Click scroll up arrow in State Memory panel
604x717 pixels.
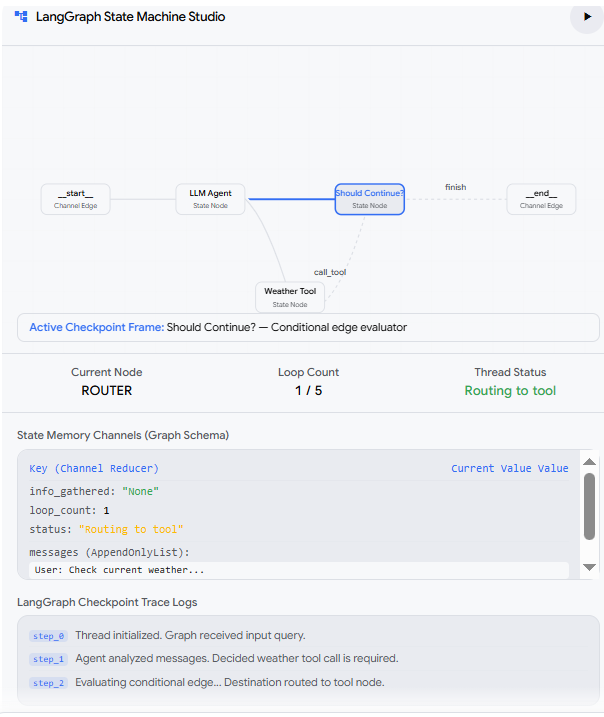[x=589, y=461]
